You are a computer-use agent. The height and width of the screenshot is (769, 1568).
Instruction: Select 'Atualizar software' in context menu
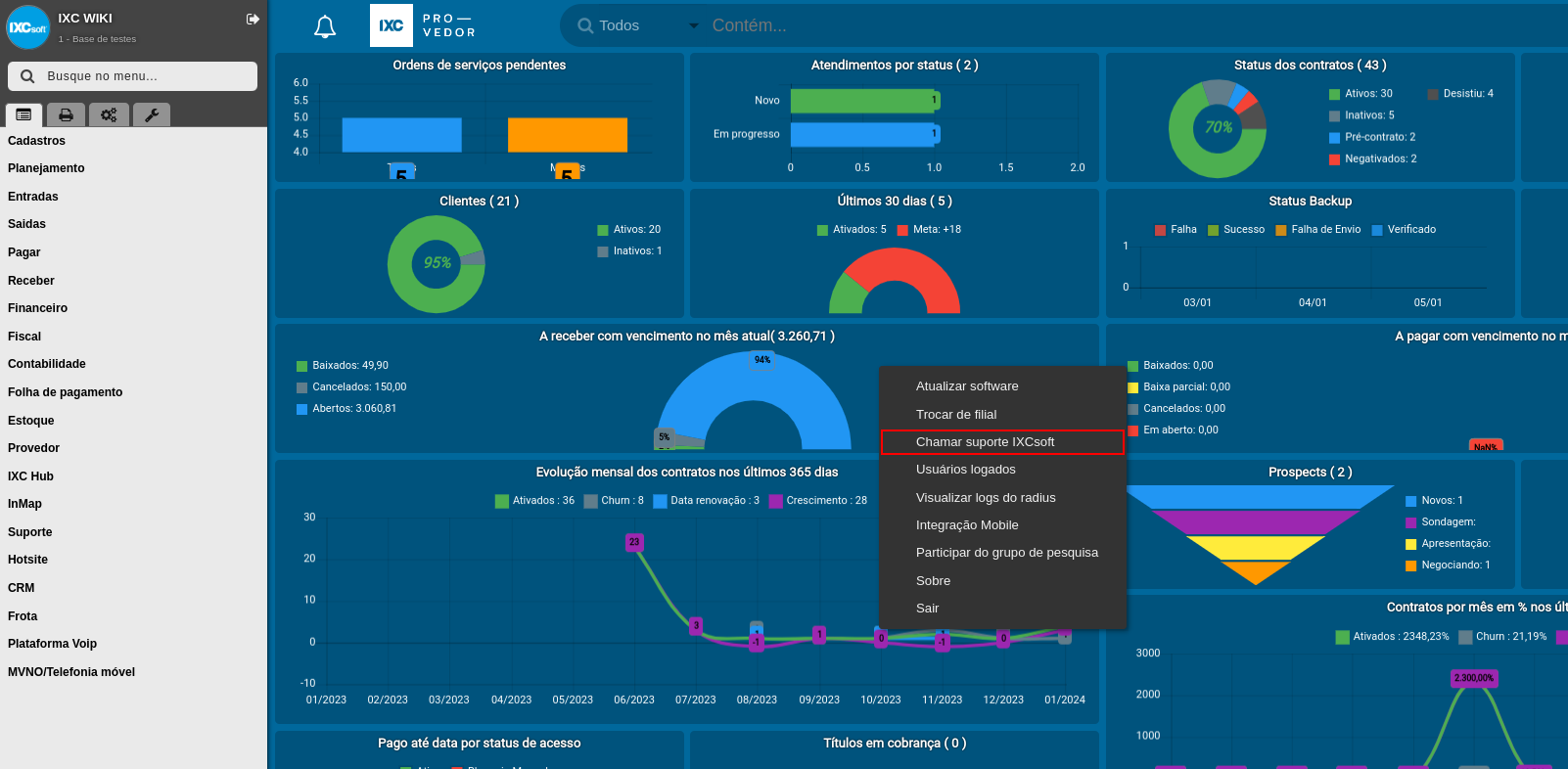tap(1003, 386)
